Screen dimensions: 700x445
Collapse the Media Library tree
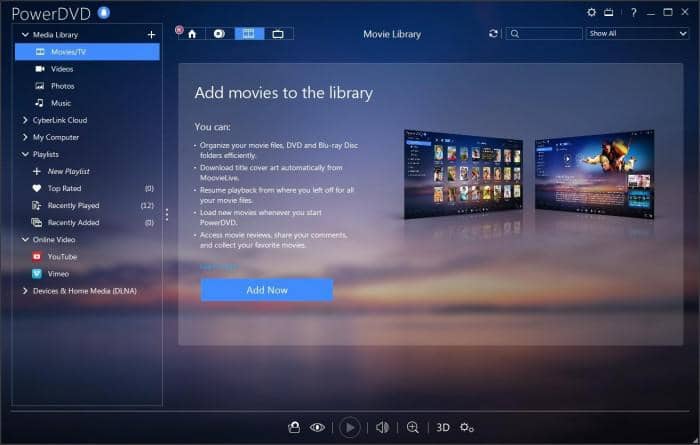click(25, 34)
